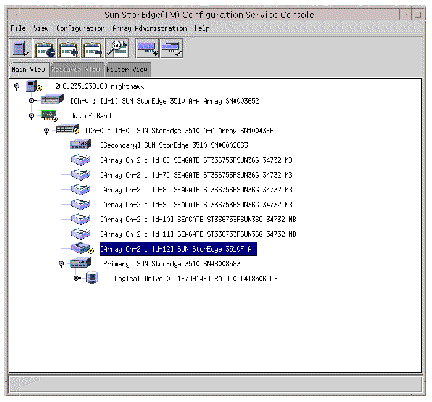432x402 pixels.
Task: Launch the Standard Configuration toolbar icon
Action: (x=148, y=48)
